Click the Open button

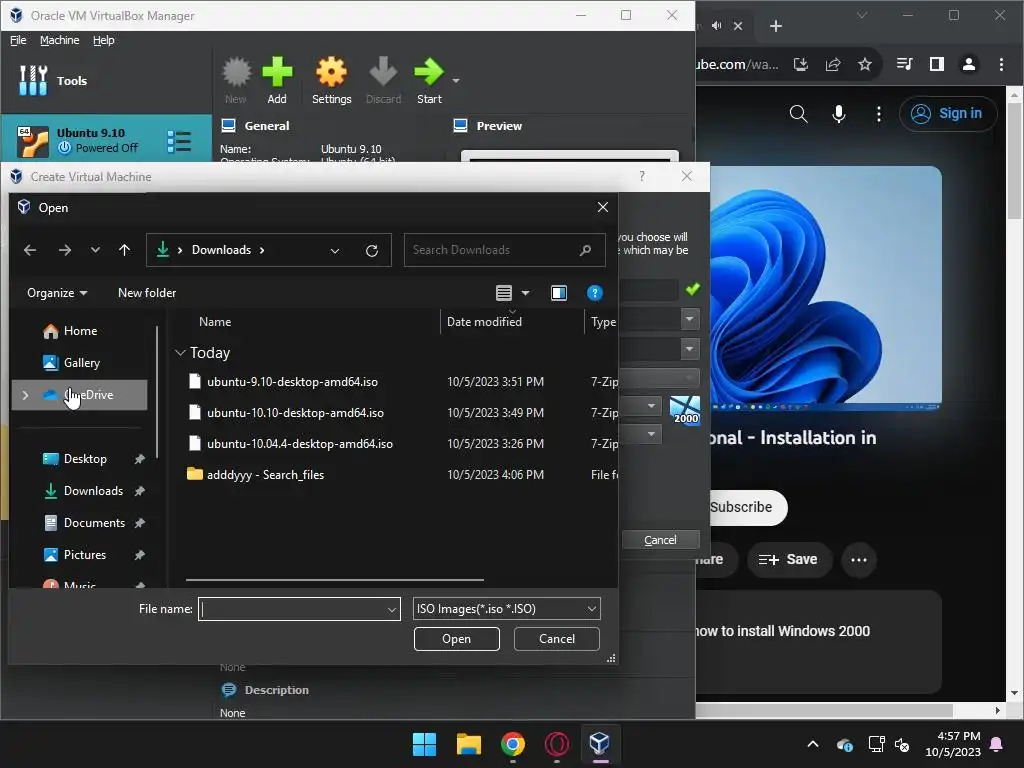[456, 639]
